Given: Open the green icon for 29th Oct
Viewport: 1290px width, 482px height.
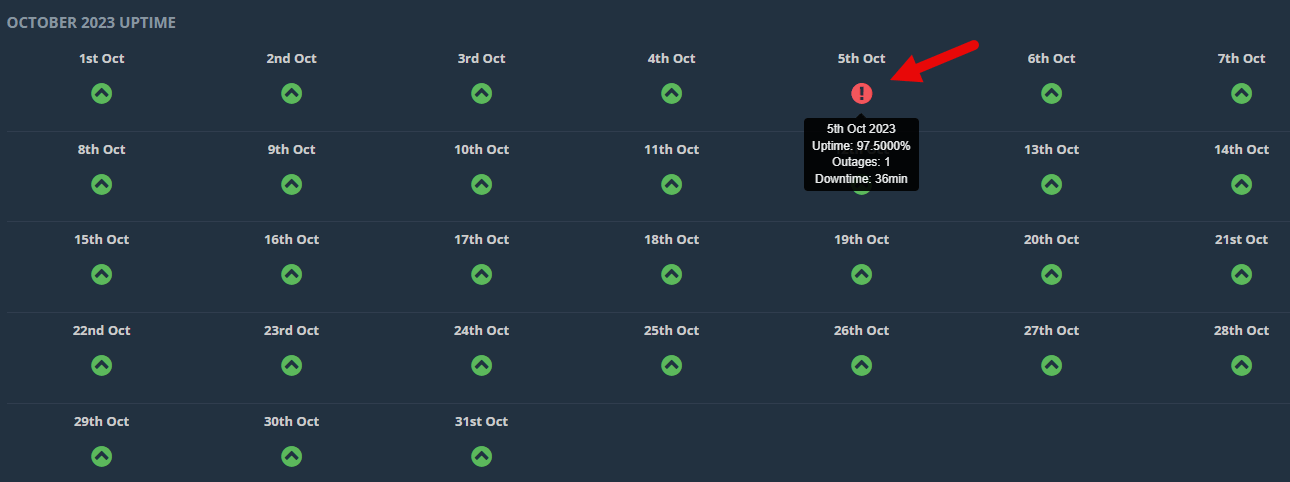Looking at the screenshot, I should (102, 456).
